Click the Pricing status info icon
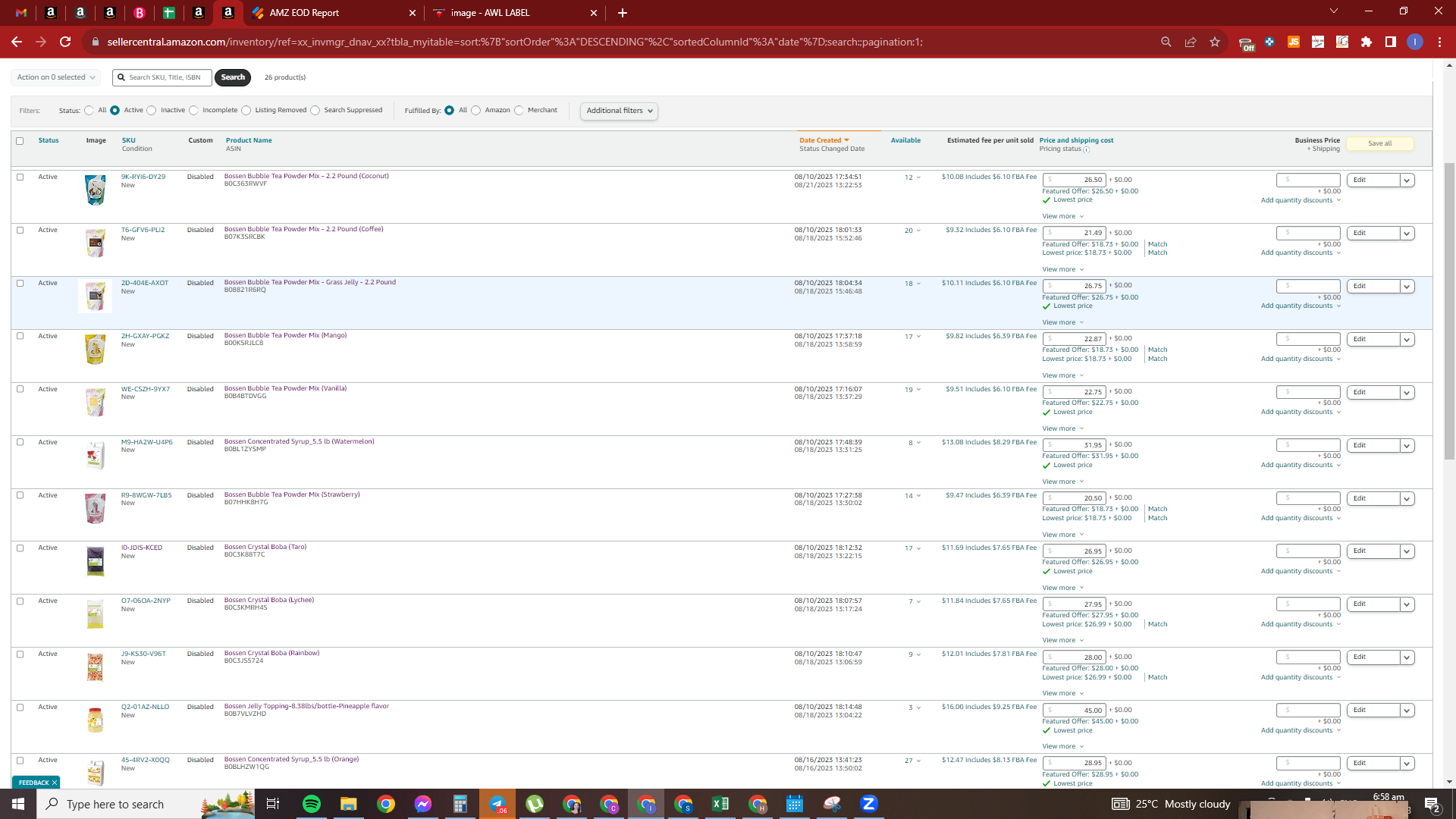The height and width of the screenshot is (819, 1456). point(1087,149)
